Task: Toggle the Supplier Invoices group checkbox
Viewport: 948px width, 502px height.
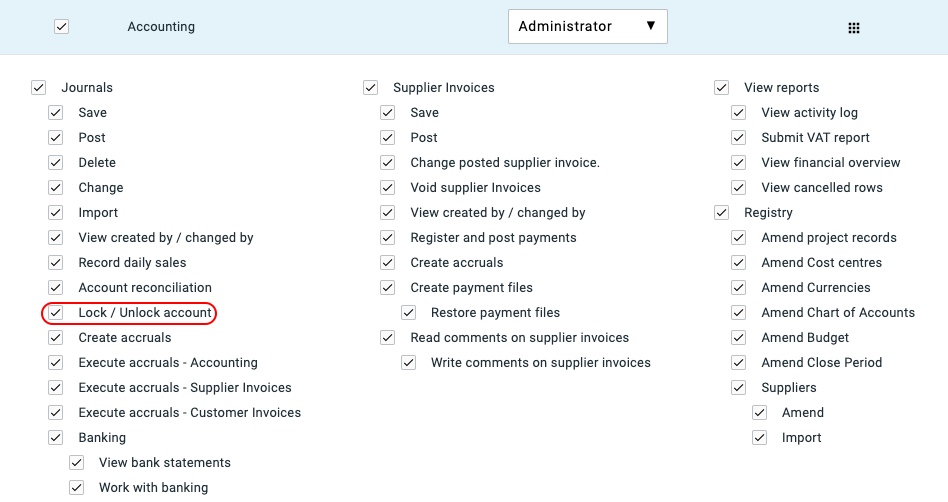Action: click(x=371, y=88)
